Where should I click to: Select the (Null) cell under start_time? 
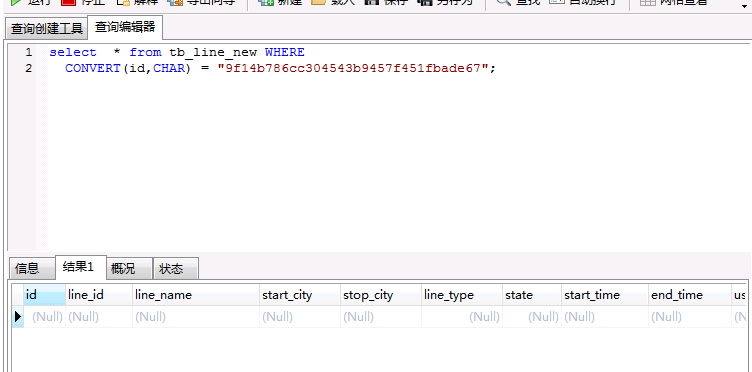pos(605,317)
